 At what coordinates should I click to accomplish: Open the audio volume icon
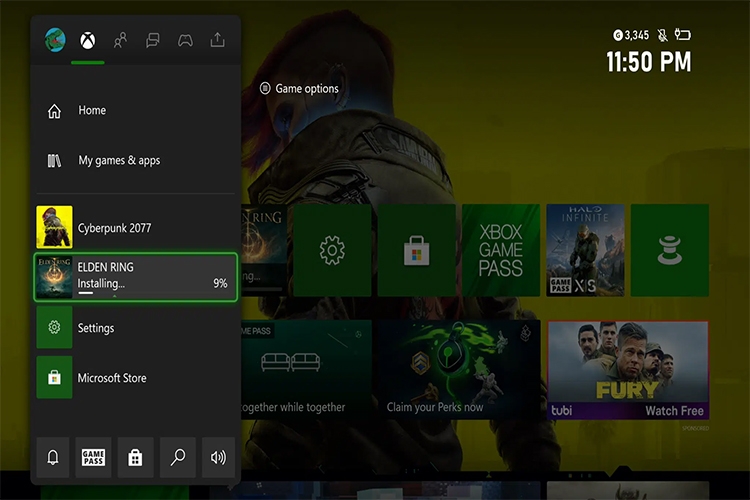point(218,457)
